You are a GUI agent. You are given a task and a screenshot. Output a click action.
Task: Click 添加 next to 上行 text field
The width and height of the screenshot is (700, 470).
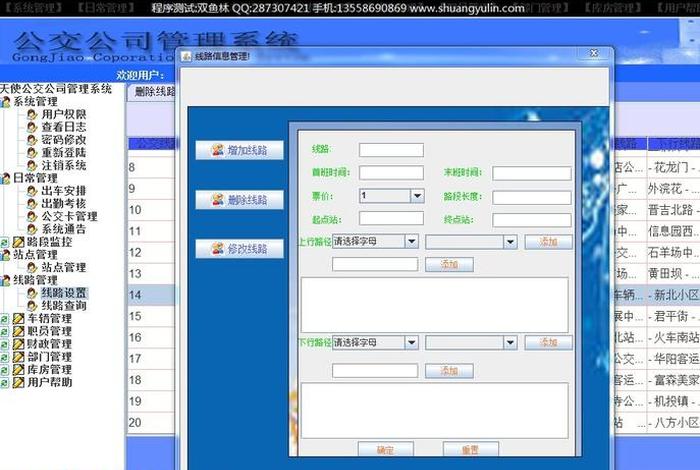[x=449, y=264]
